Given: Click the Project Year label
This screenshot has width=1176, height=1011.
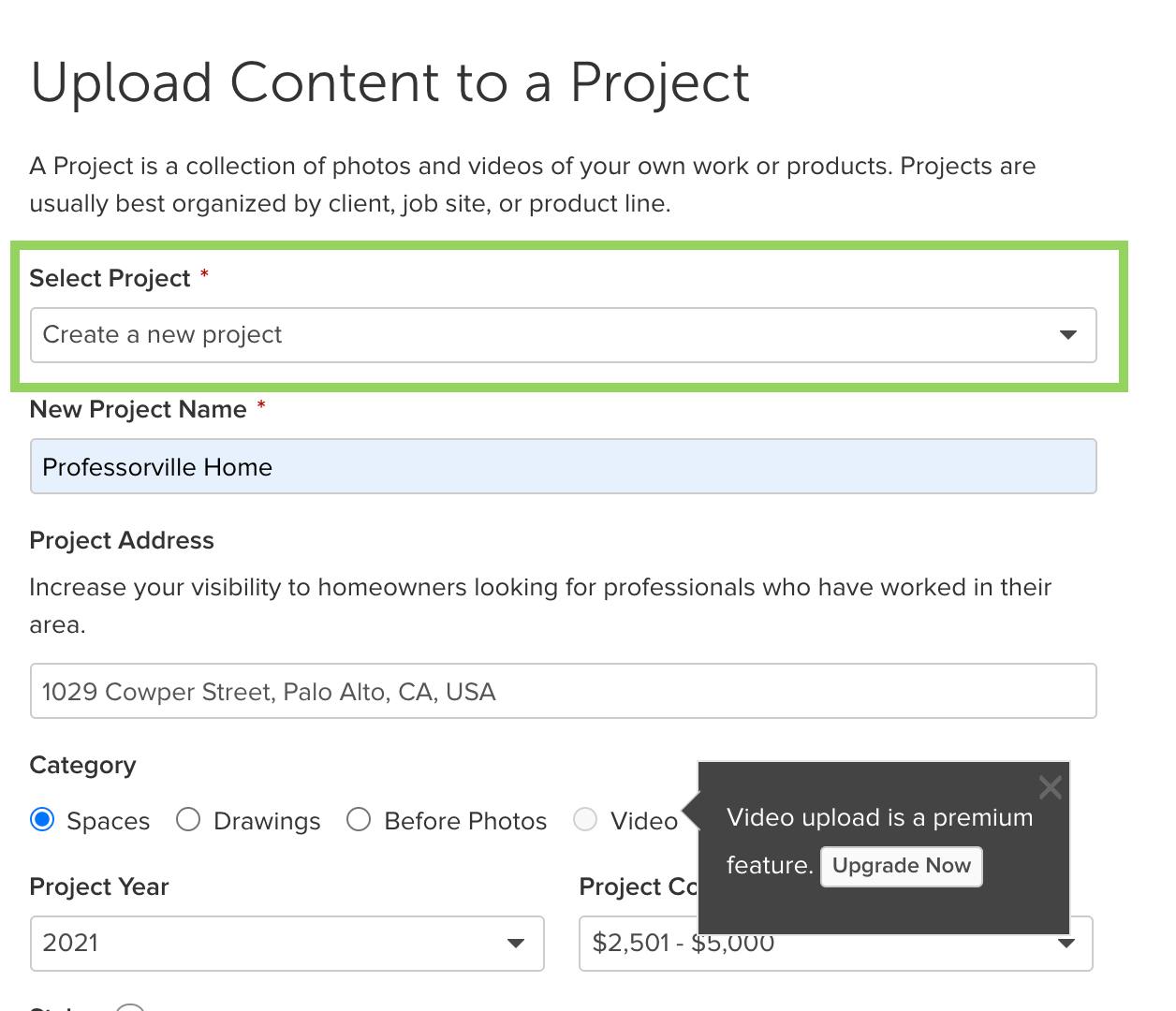Looking at the screenshot, I should point(99,886).
